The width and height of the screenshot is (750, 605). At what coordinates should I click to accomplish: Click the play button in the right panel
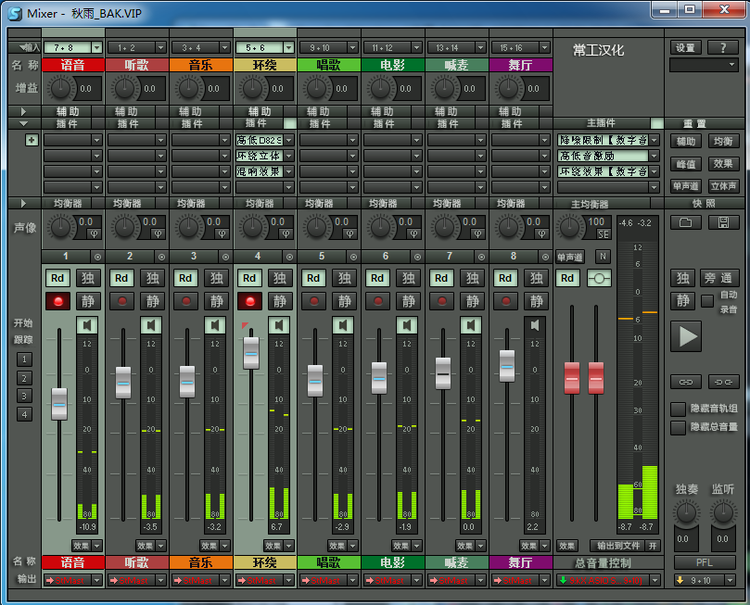686,336
